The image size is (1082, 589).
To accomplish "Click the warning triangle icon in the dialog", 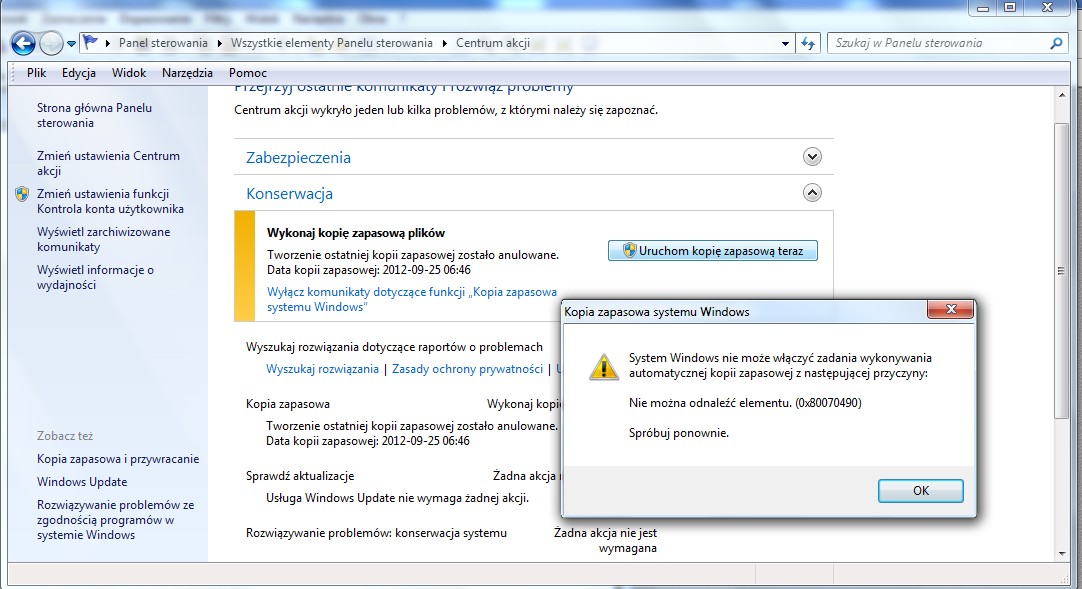I will [x=604, y=366].
